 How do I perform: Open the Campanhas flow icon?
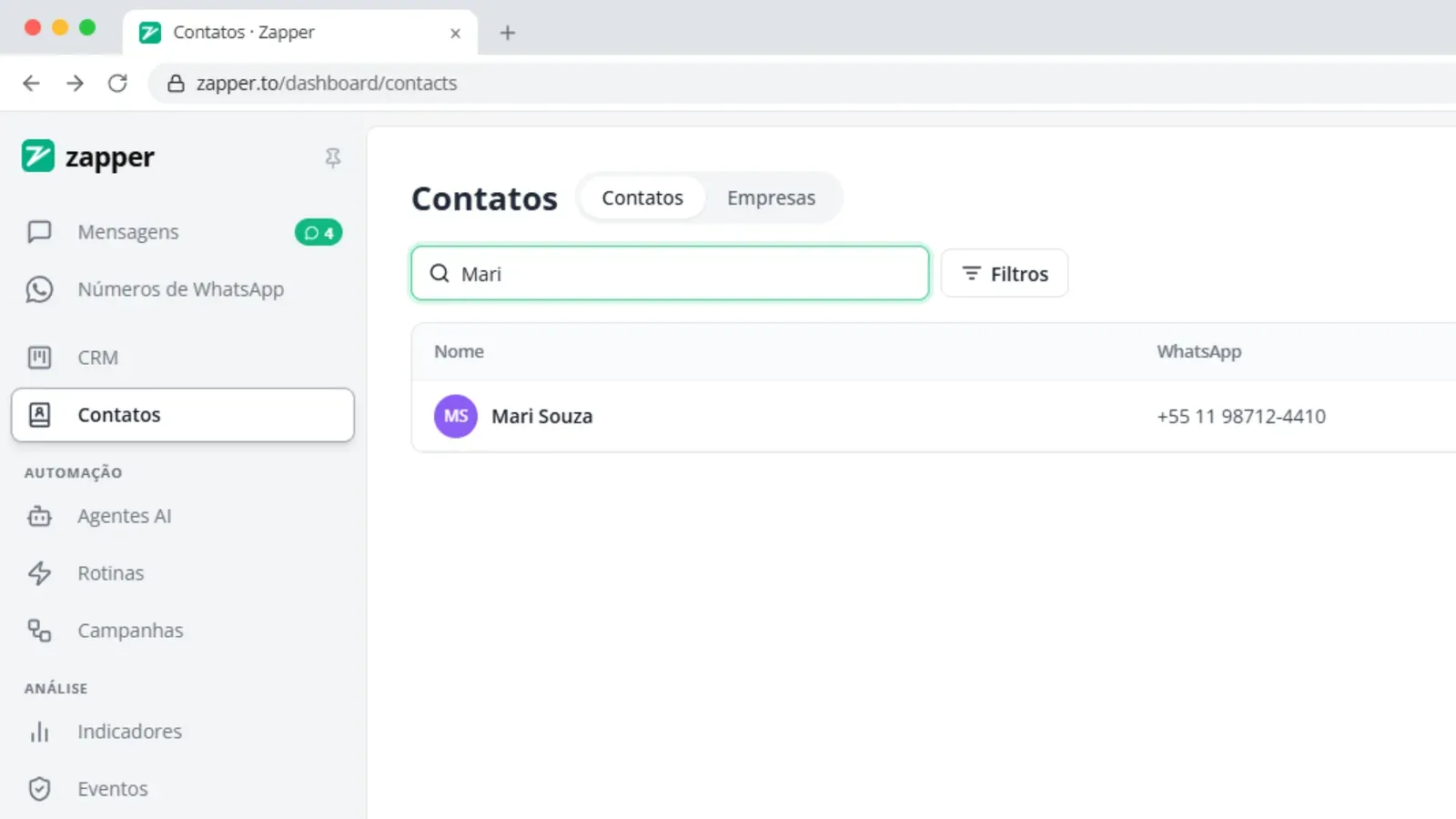coord(39,631)
